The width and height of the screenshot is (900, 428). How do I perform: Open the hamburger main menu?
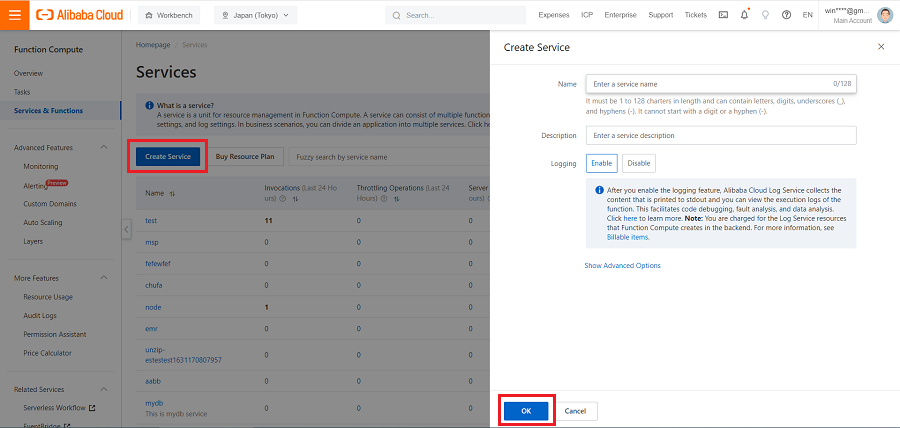point(14,15)
